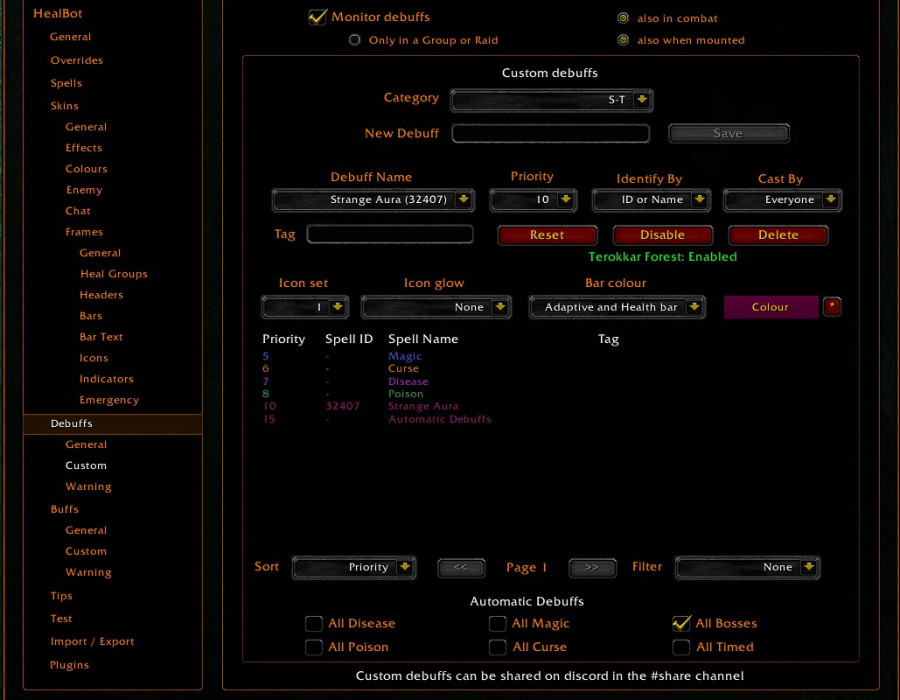The width and height of the screenshot is (900, 700).
Task: Go to the next page with >> button
Action: tap(592, 567)
